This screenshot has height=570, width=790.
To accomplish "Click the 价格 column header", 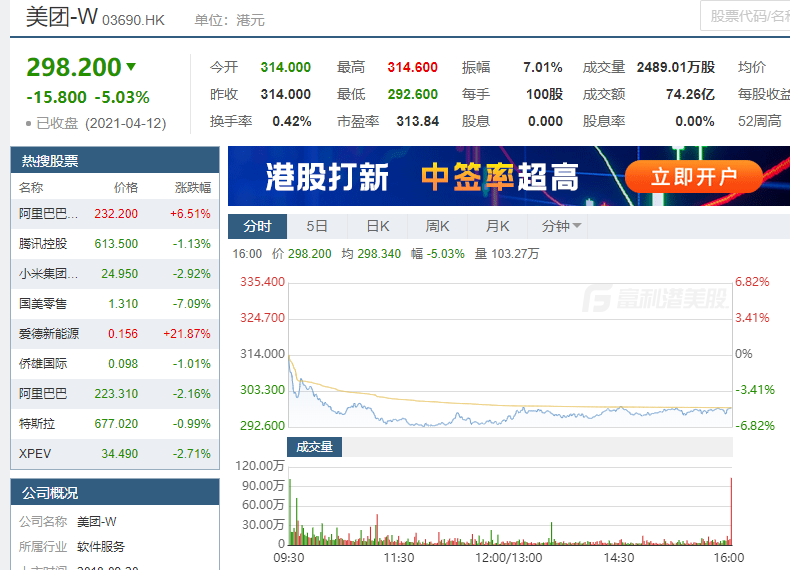I will tap(126, 187).
